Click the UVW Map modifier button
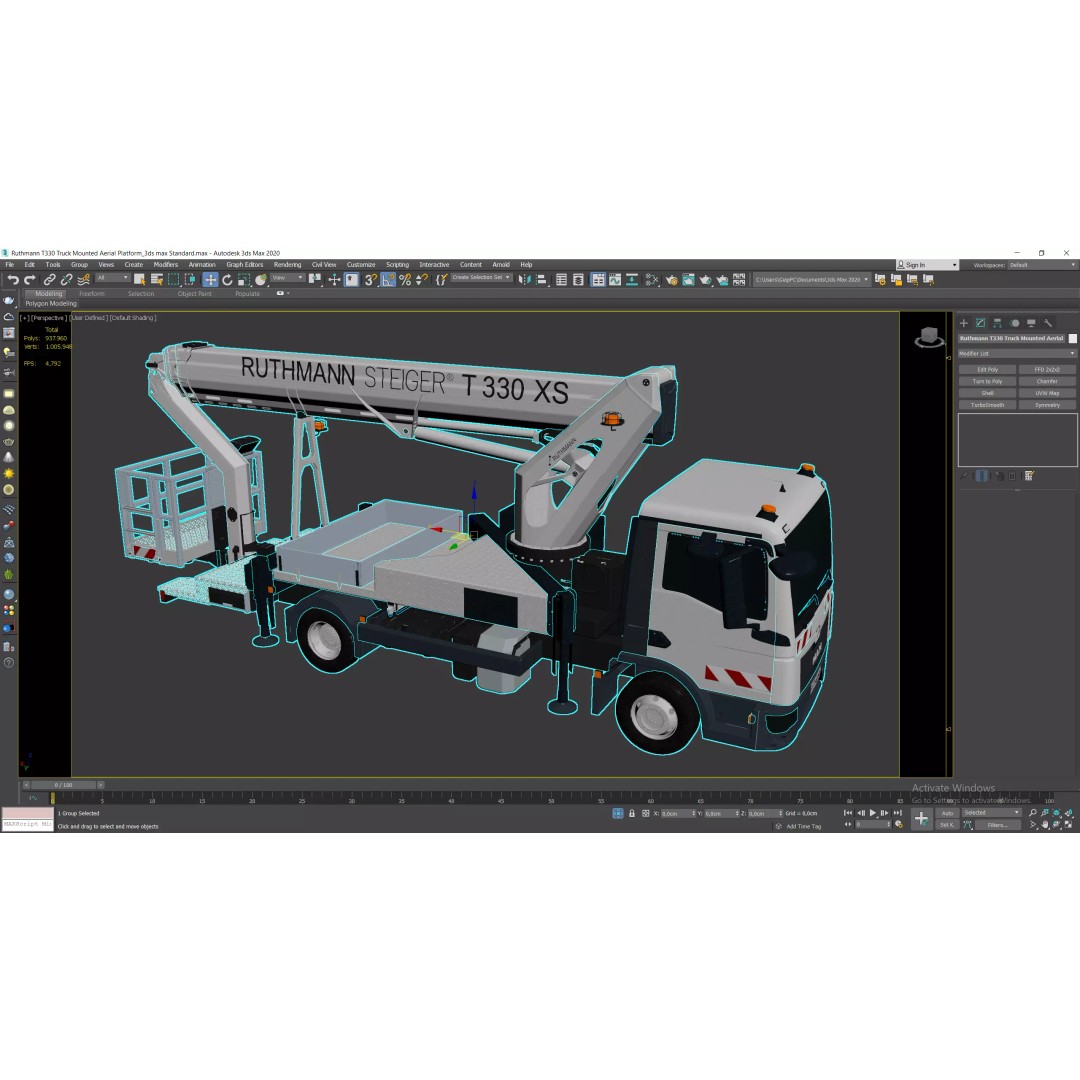The width and height of the screenshot is (1080, 1080). pyautogui.click(x=1047, y=393)
